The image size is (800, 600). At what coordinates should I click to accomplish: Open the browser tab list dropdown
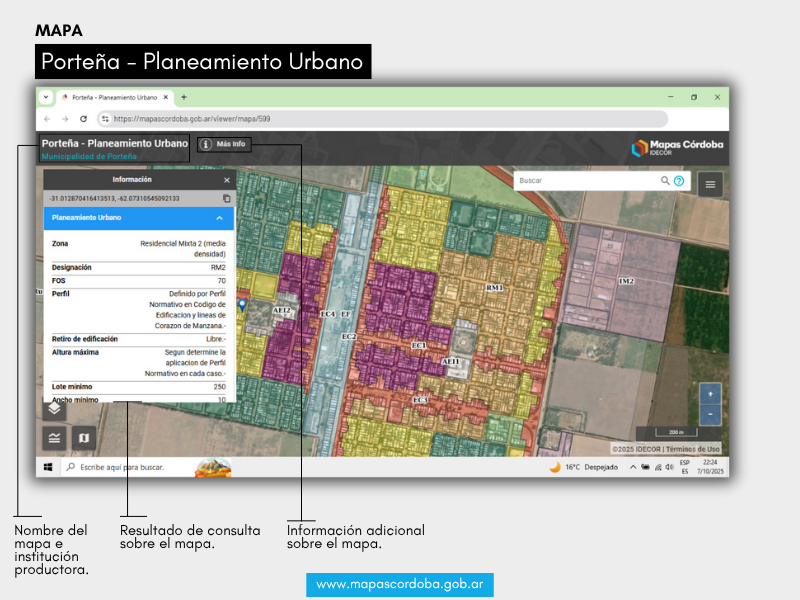(46, 97)
